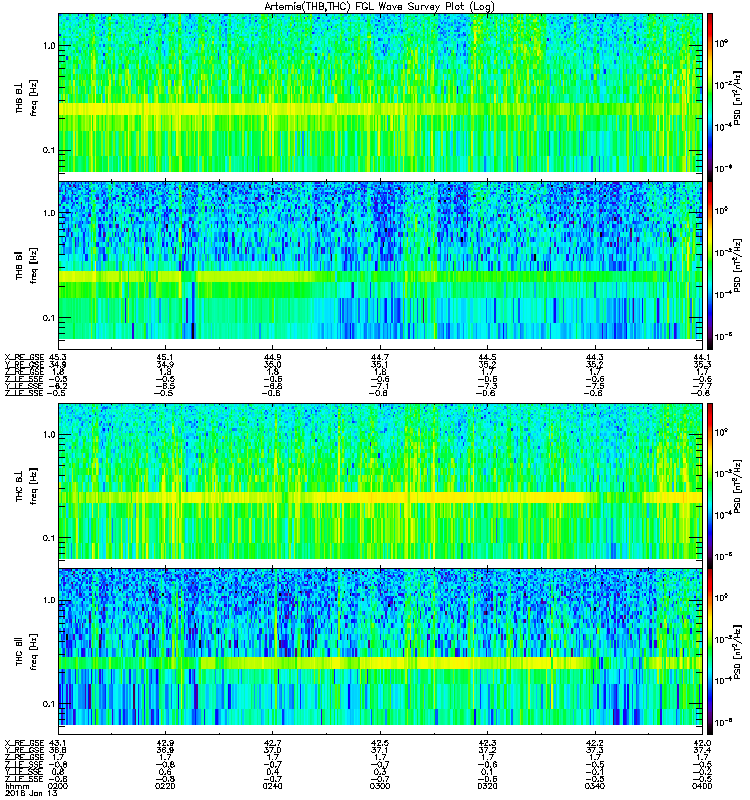Click the '1.0' frequency tick of the THB B∥ panel
Screen dimensions: 750x800
(x=49, y=213)
